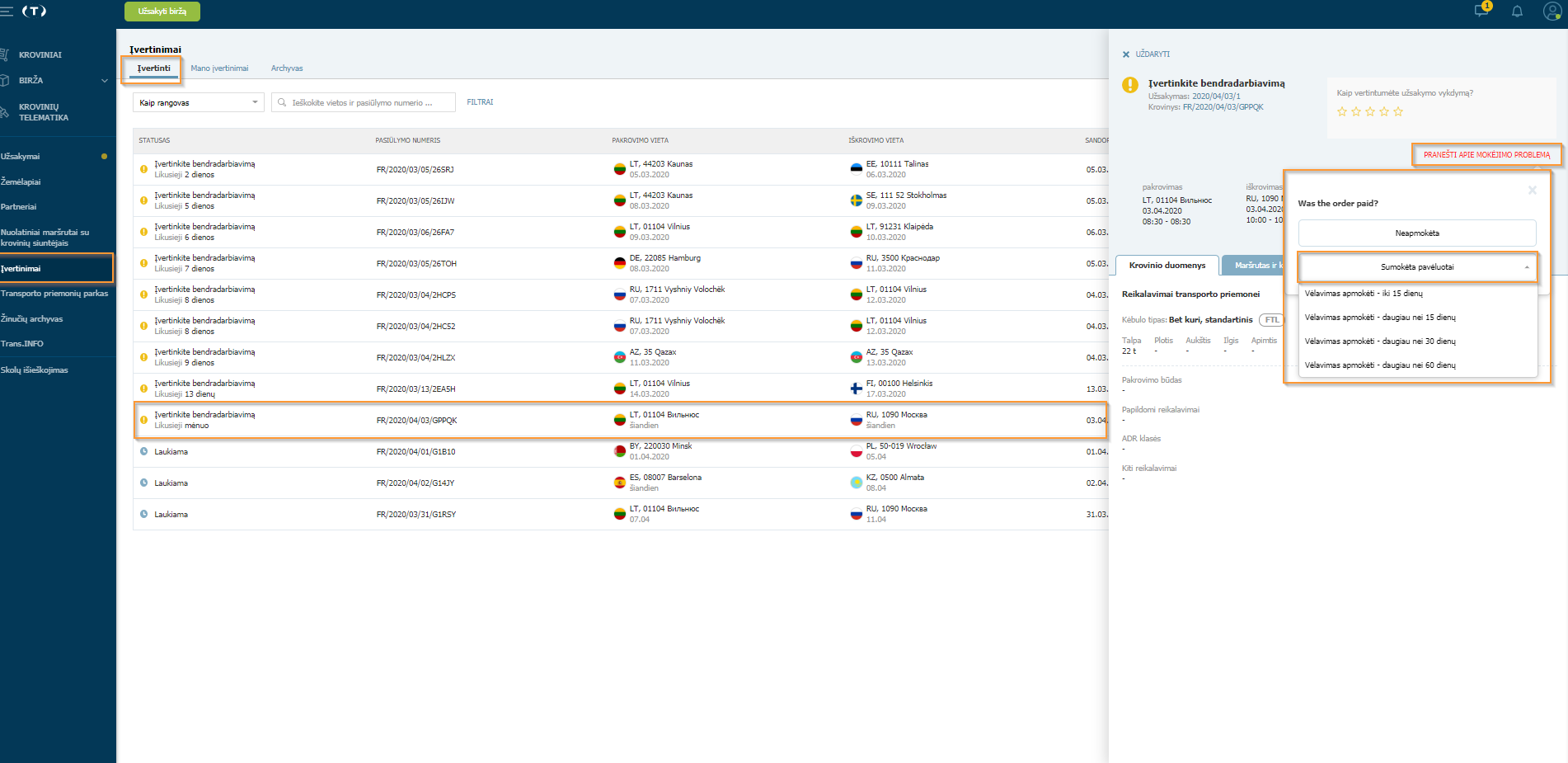Rate order with second star

point(1356,111)
